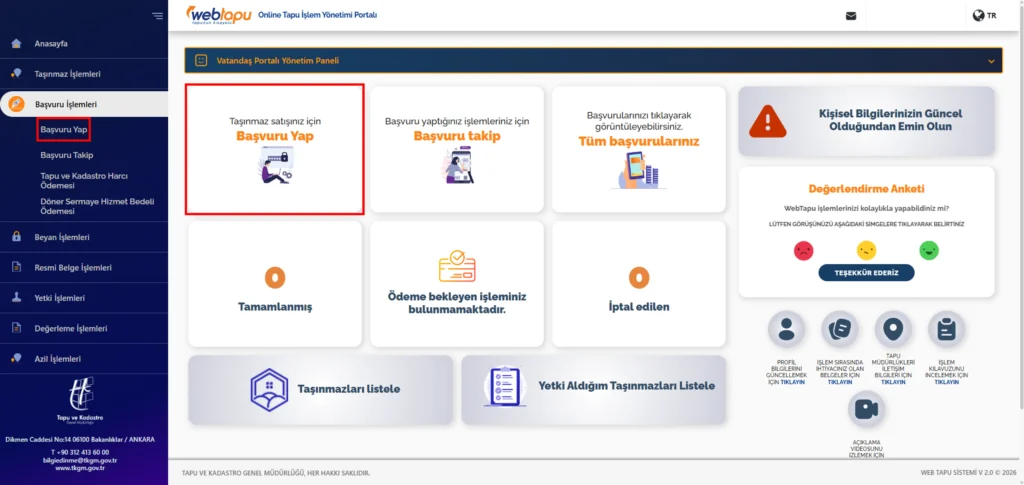The height and width of the screenshot is (485, 1024).
Task: Click the Değerleme İşlemleri icon
Action: click(16, 328)
